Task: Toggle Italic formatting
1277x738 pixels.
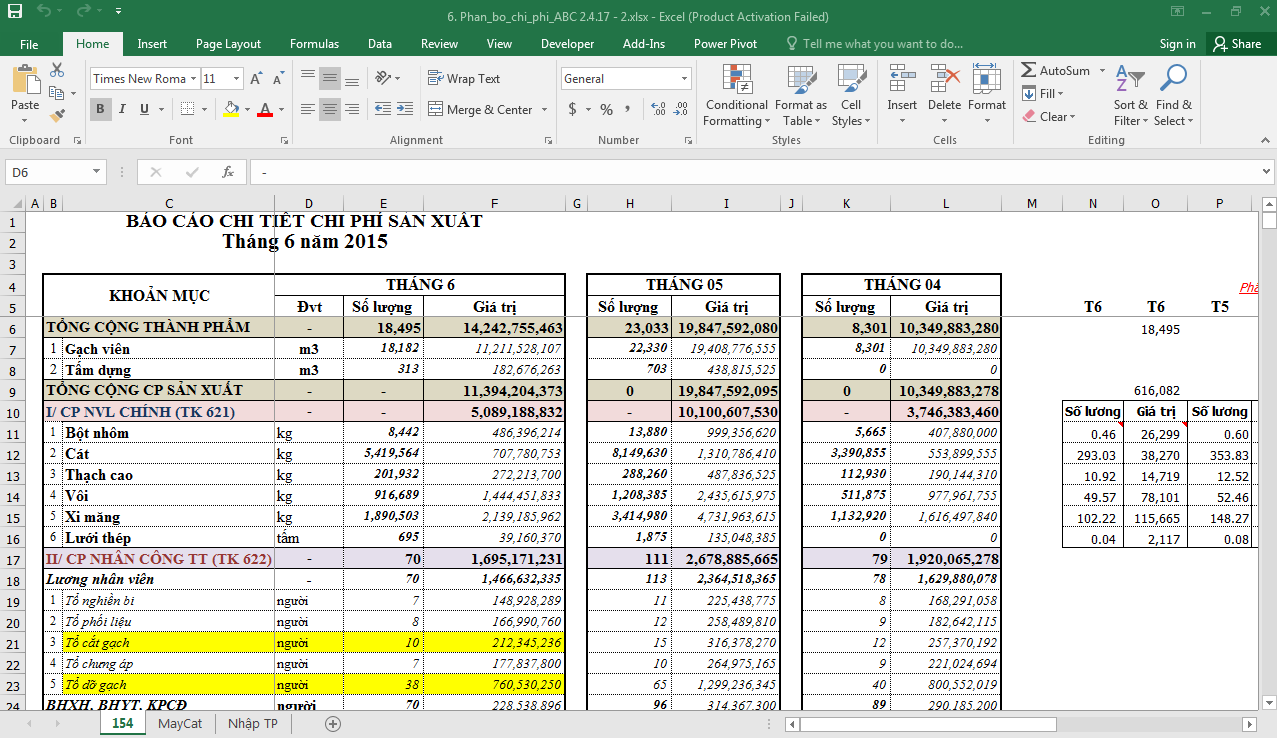Action: tap(121, 109)
